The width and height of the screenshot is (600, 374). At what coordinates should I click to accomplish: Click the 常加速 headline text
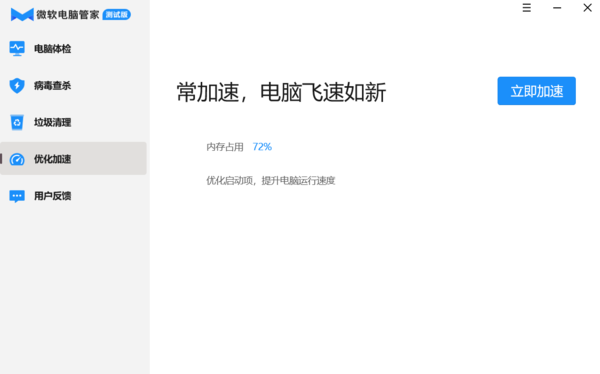[x=281, y=92]
